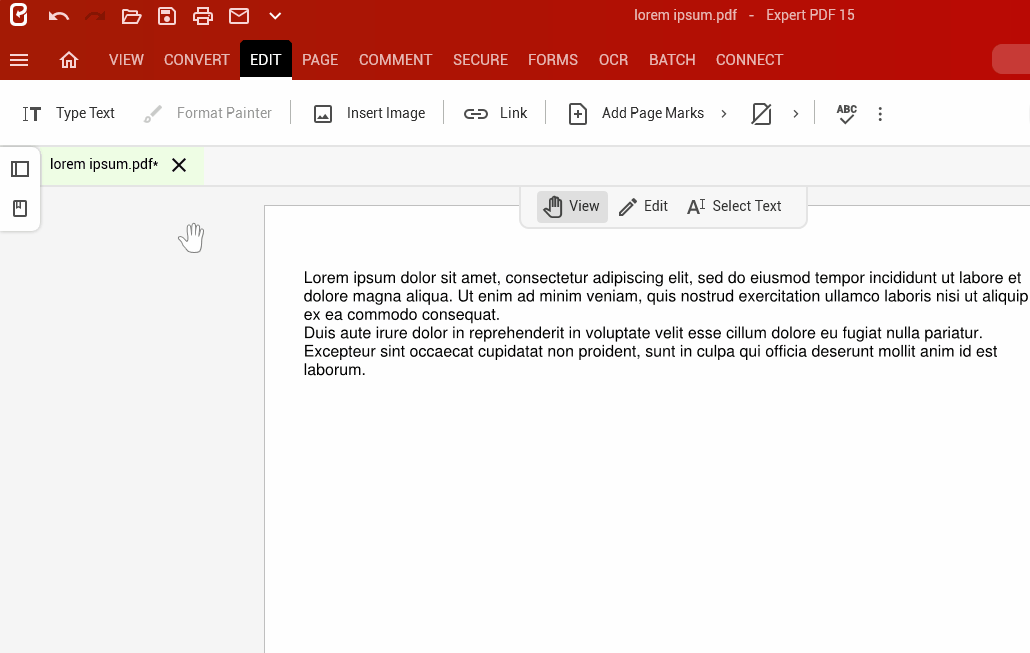Open a file with the folder icon
The height and width of the screenshot is (653, 1030).
tap(131, 16)
